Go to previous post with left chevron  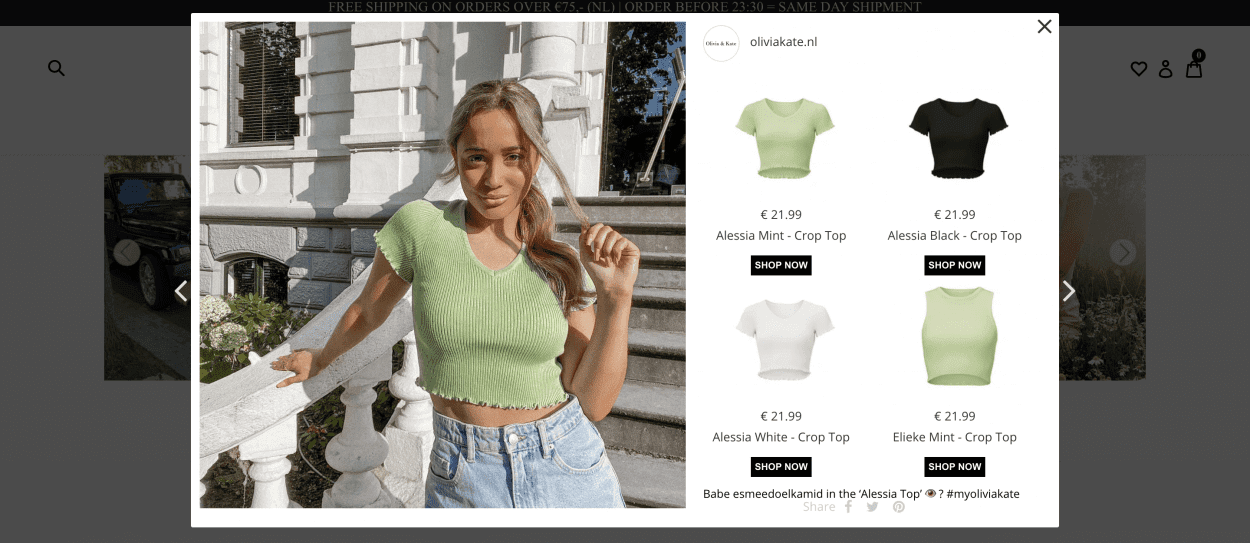pos(181,291)
